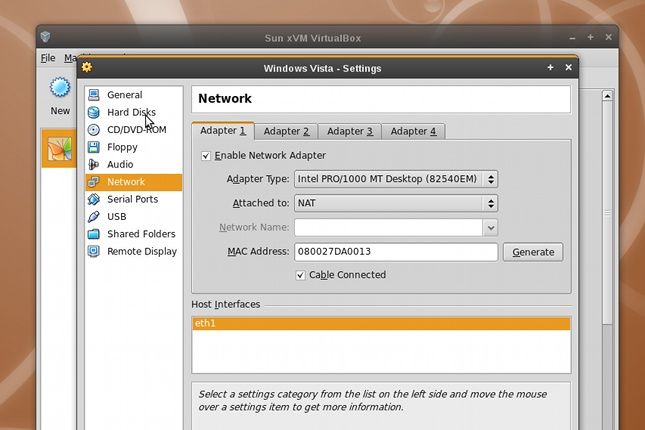645x430 pixels.
Task: Open the File menu in VirtualBox window
Action: point(48,58)
